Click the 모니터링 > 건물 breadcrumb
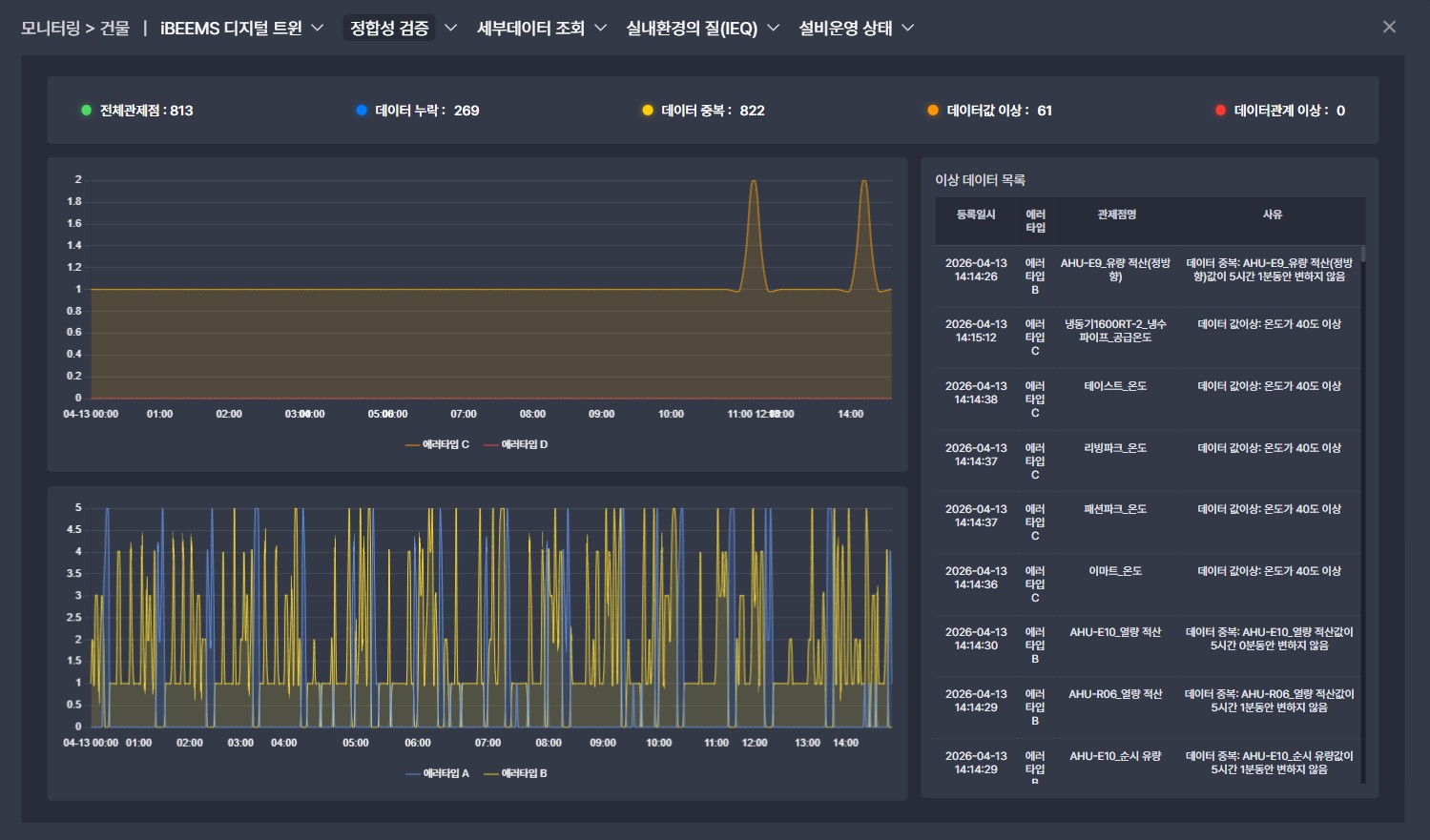Screen dimensions: 1430x840 [75, 28]
